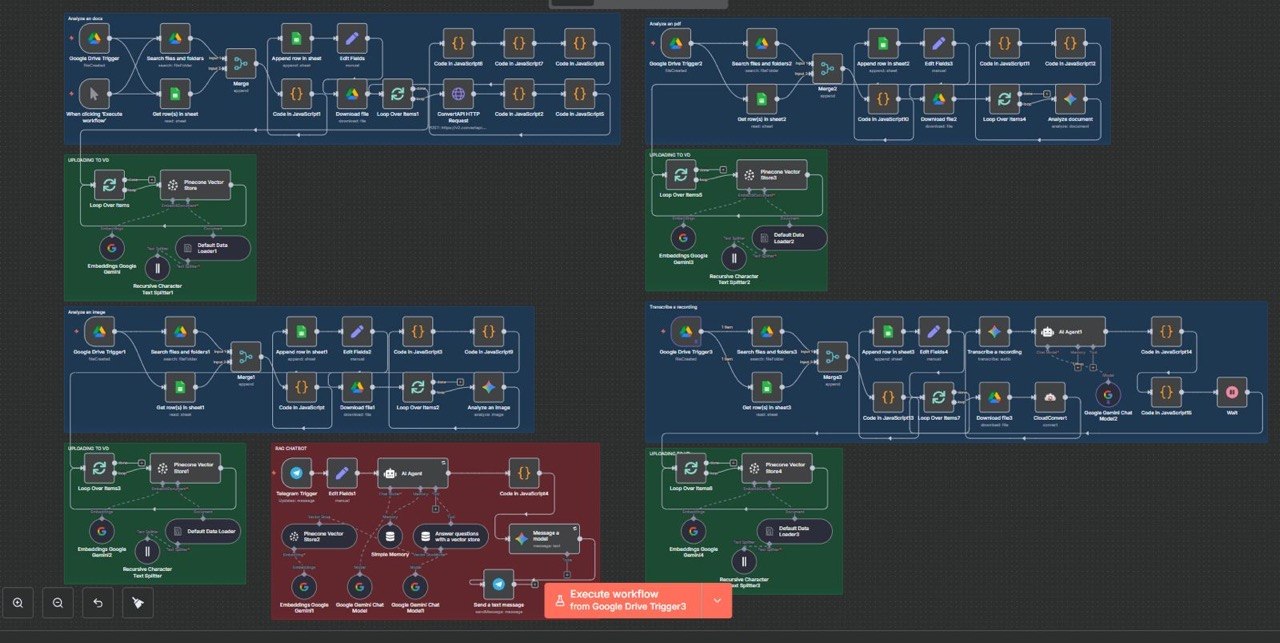Select the Code in JavaScript5 node
This screenshot has height=643, width=1280.
coord(579,95)
